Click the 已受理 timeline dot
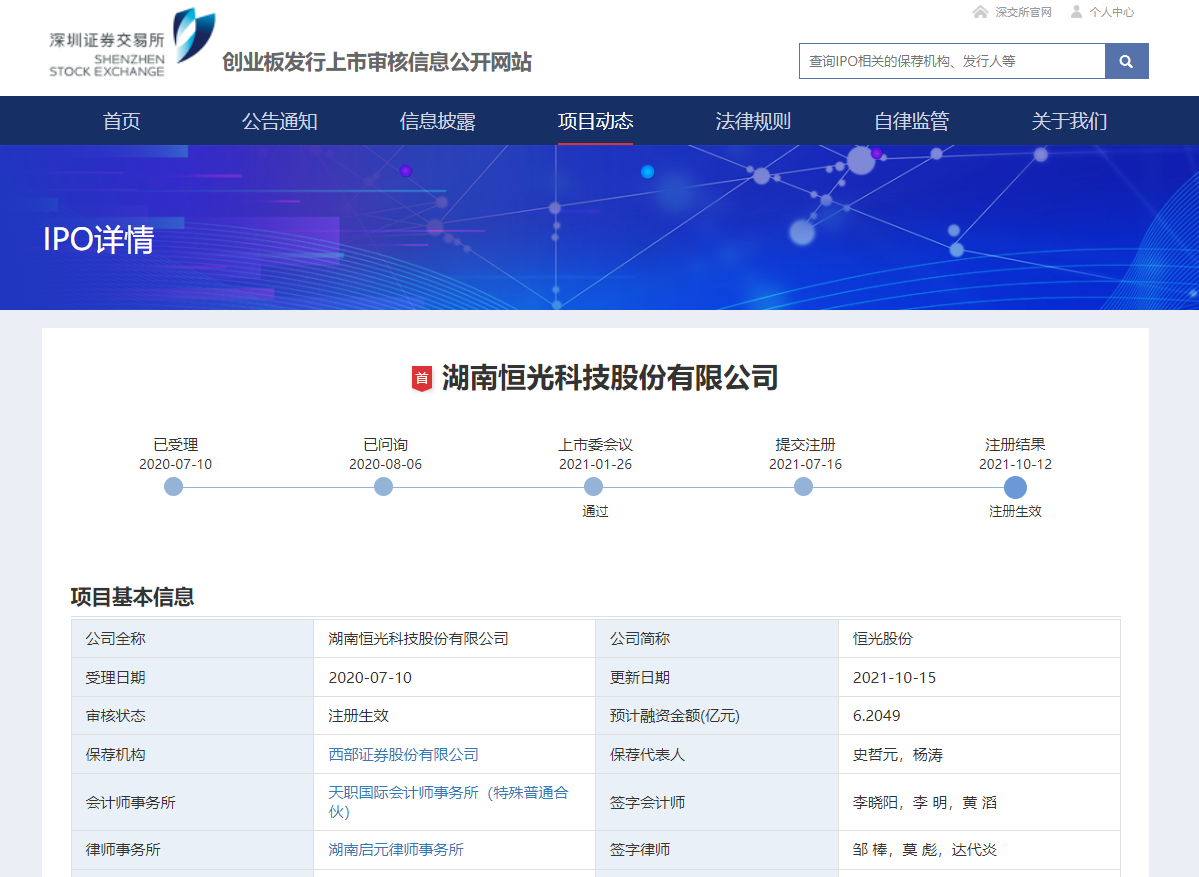Viewport: 1199px width, 877px height. pos(174,487)
